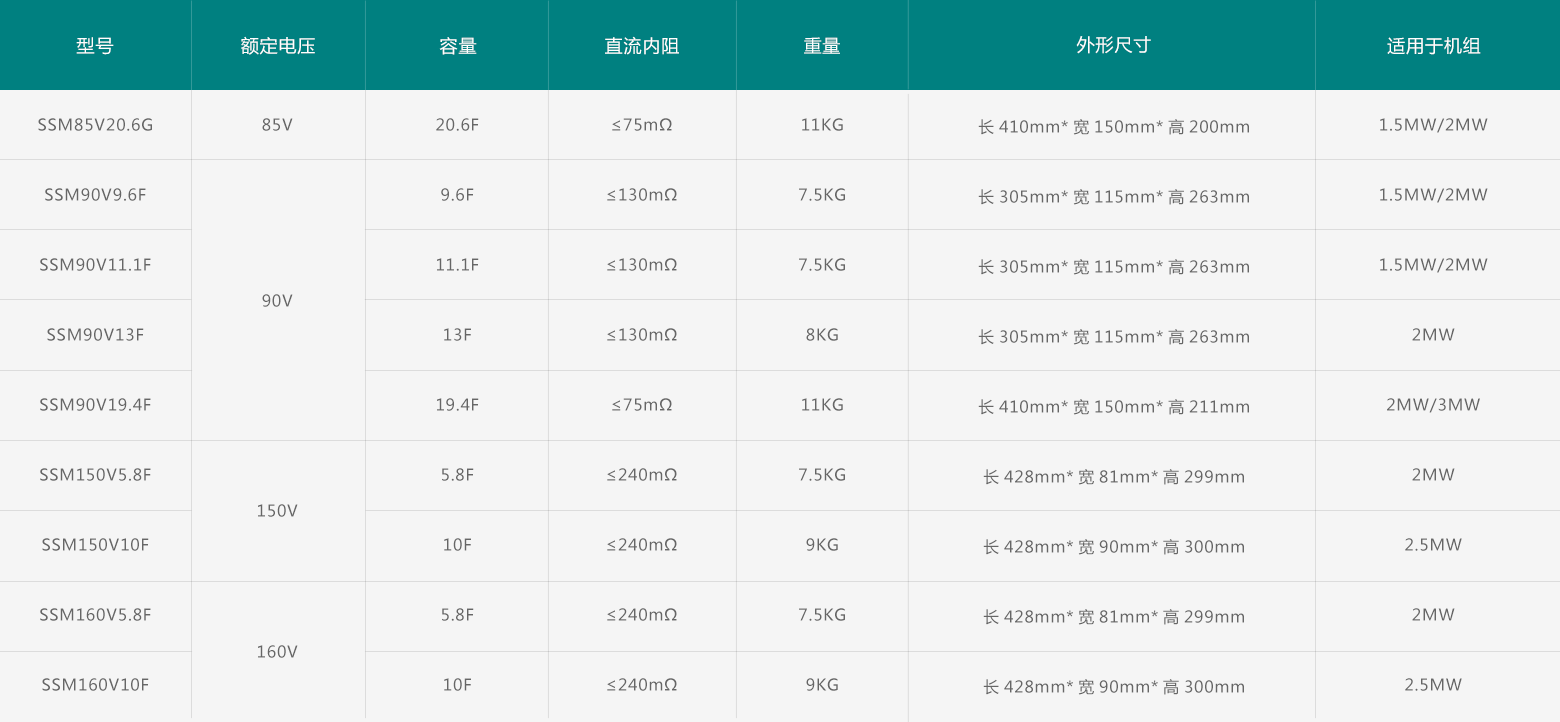This screenshot has width=1560, height=722.
Task: Select model SSM90V13F in the table
Action: pos(95,335)
